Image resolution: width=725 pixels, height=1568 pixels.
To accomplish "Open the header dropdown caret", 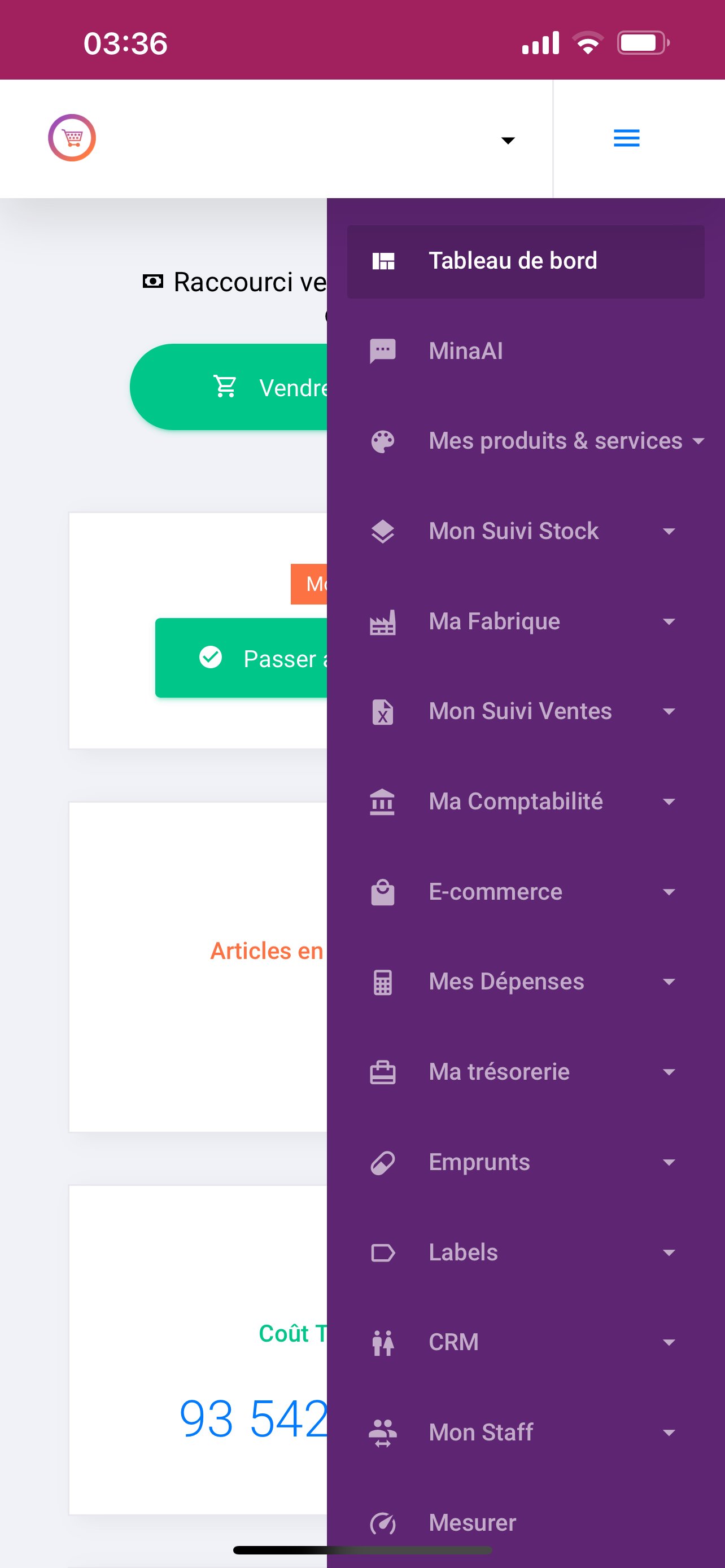I will coord(508,140).
